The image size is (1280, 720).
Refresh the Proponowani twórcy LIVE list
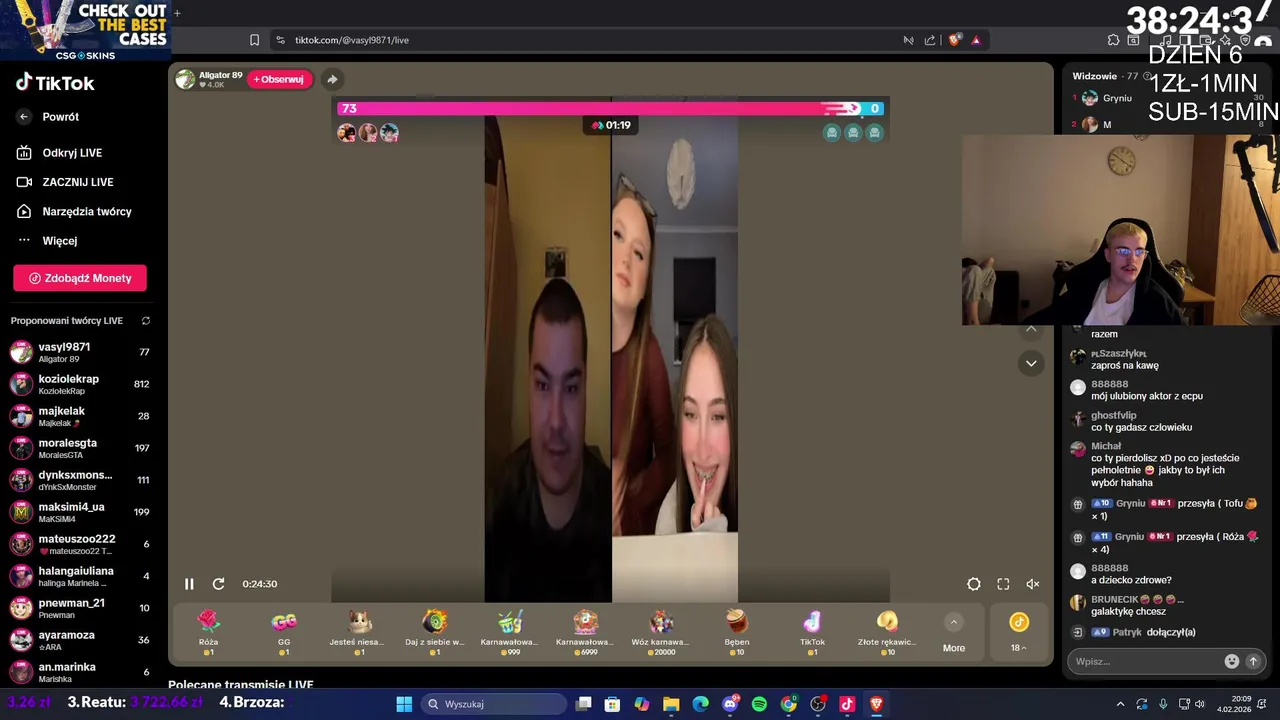point(146,321)
